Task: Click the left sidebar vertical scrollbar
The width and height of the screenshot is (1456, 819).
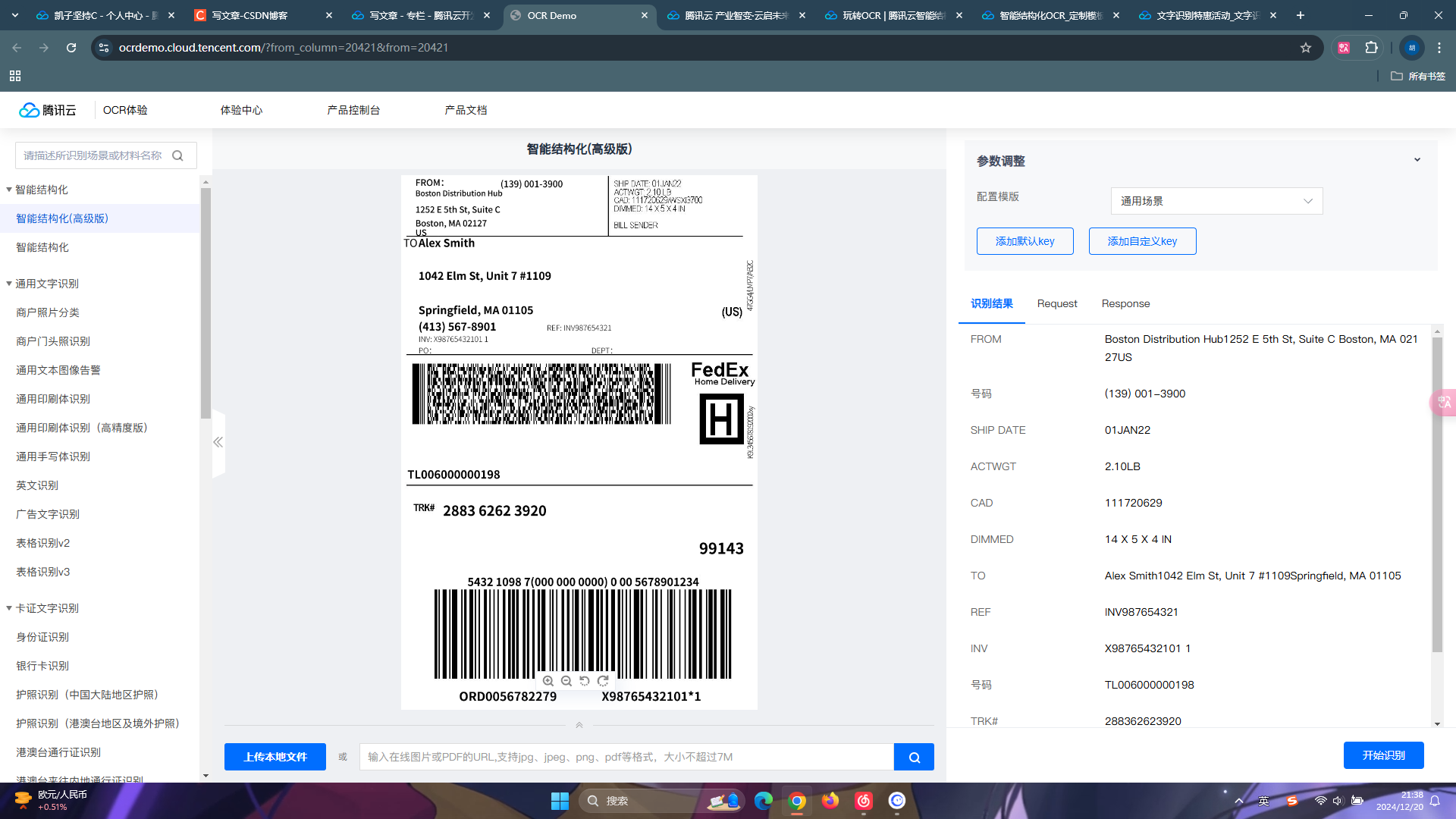Action: [x=206, y=303]
